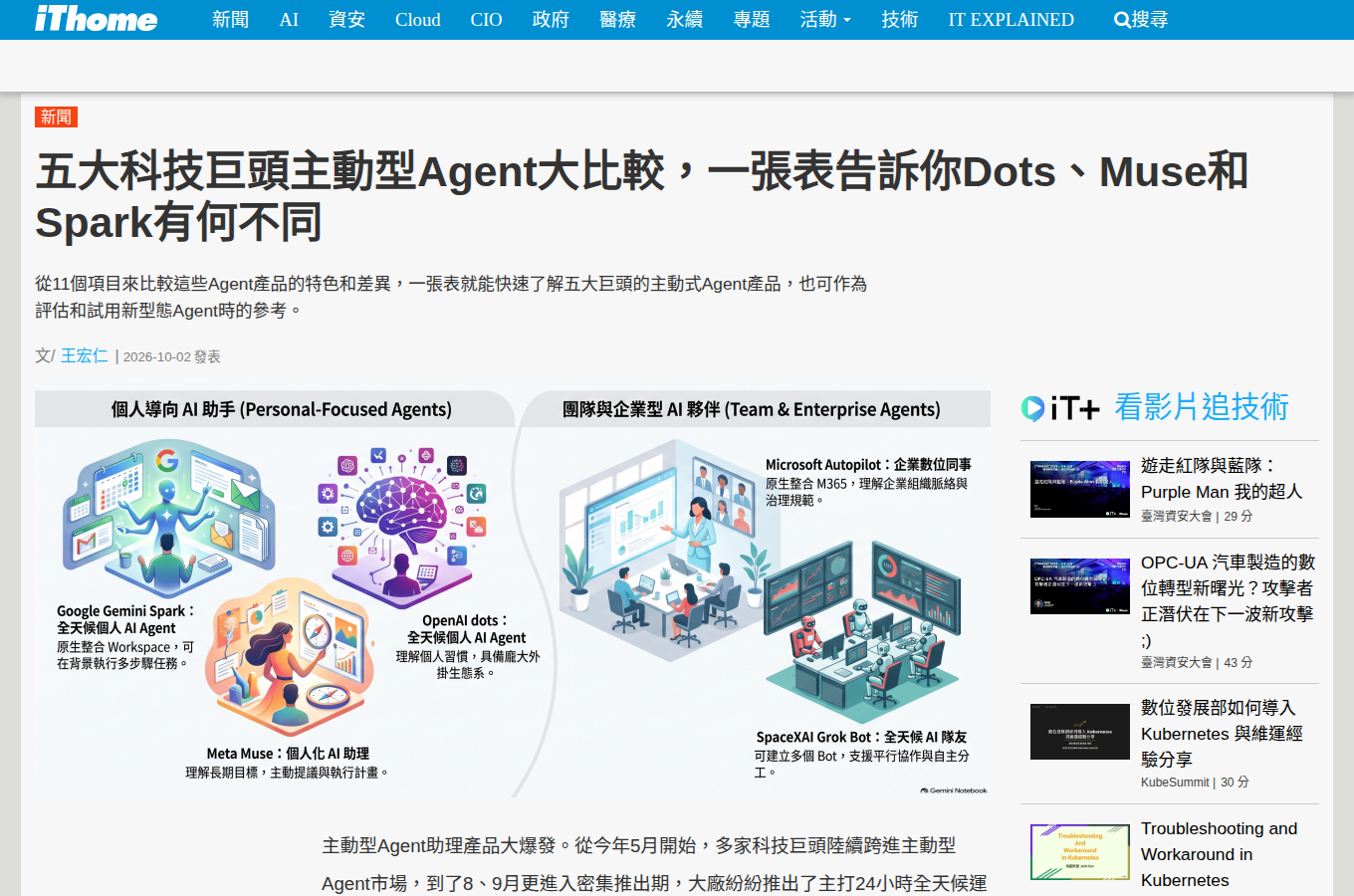Go to the 永續 section
This screenshot has height=896, width=1354.
685,19
